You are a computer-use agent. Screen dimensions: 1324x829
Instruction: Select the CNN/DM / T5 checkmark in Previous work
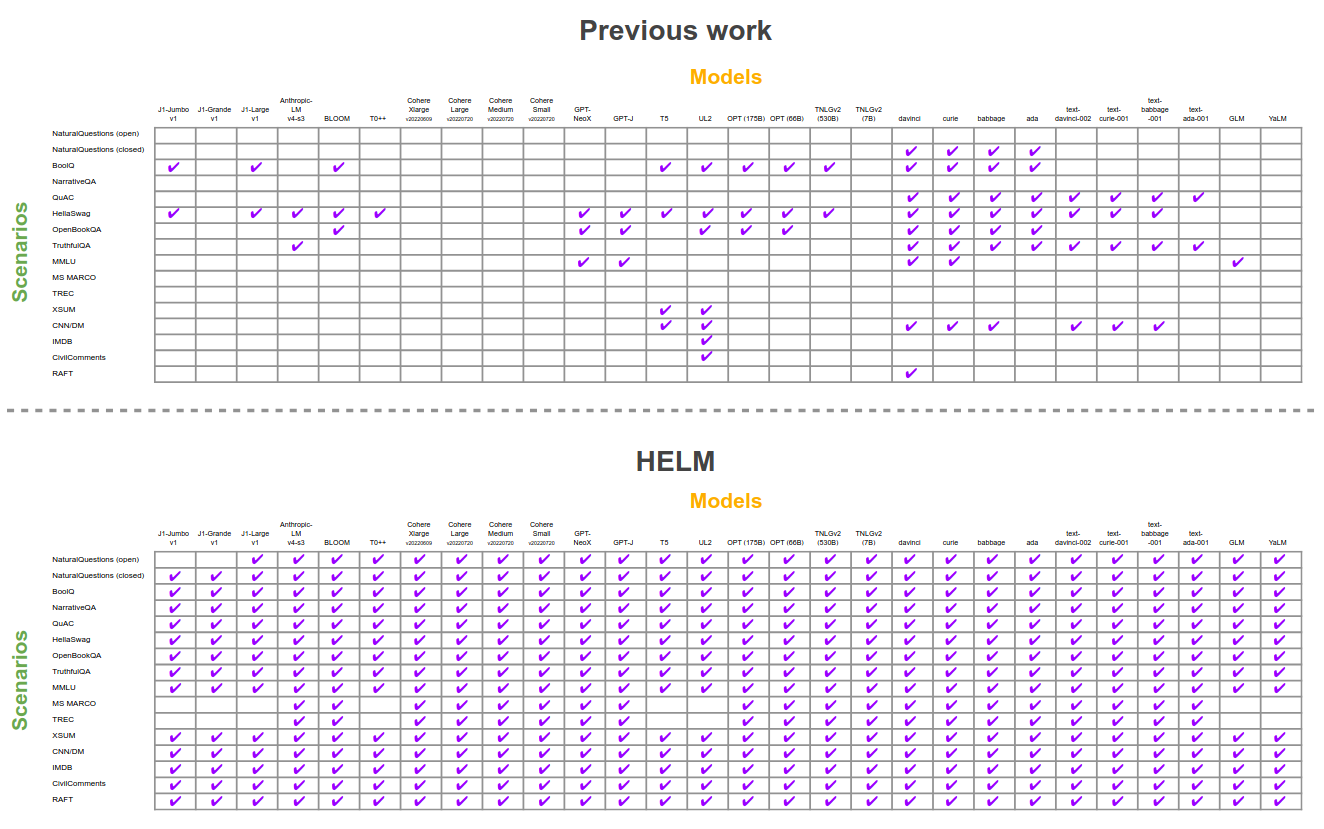click(x=666, y=326)
